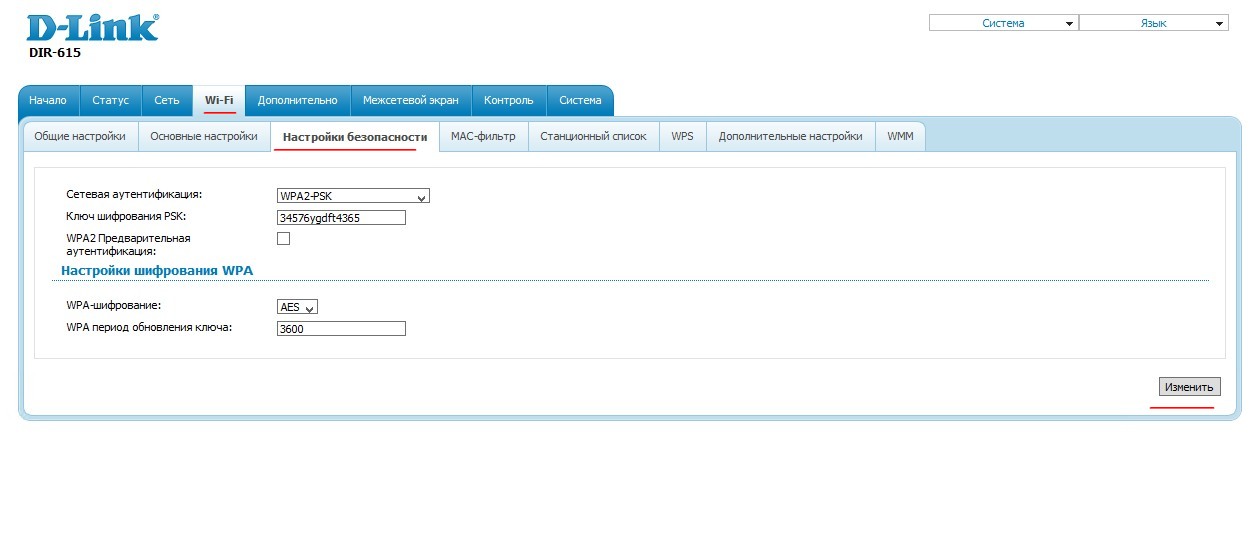Open the Язык language dropdown
Screen dimensions: 1250x534
coord(1153,23)
